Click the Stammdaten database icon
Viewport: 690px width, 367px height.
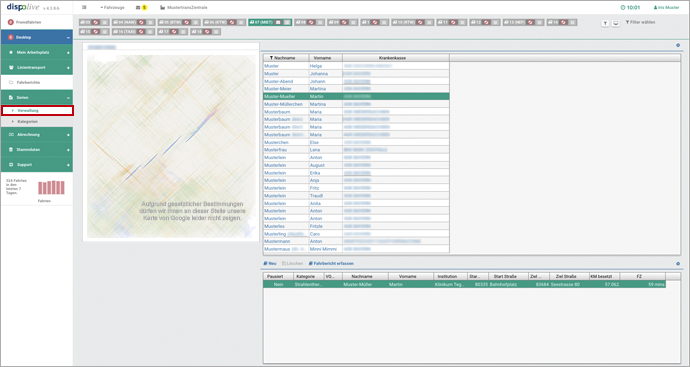(x=11, y=150)
